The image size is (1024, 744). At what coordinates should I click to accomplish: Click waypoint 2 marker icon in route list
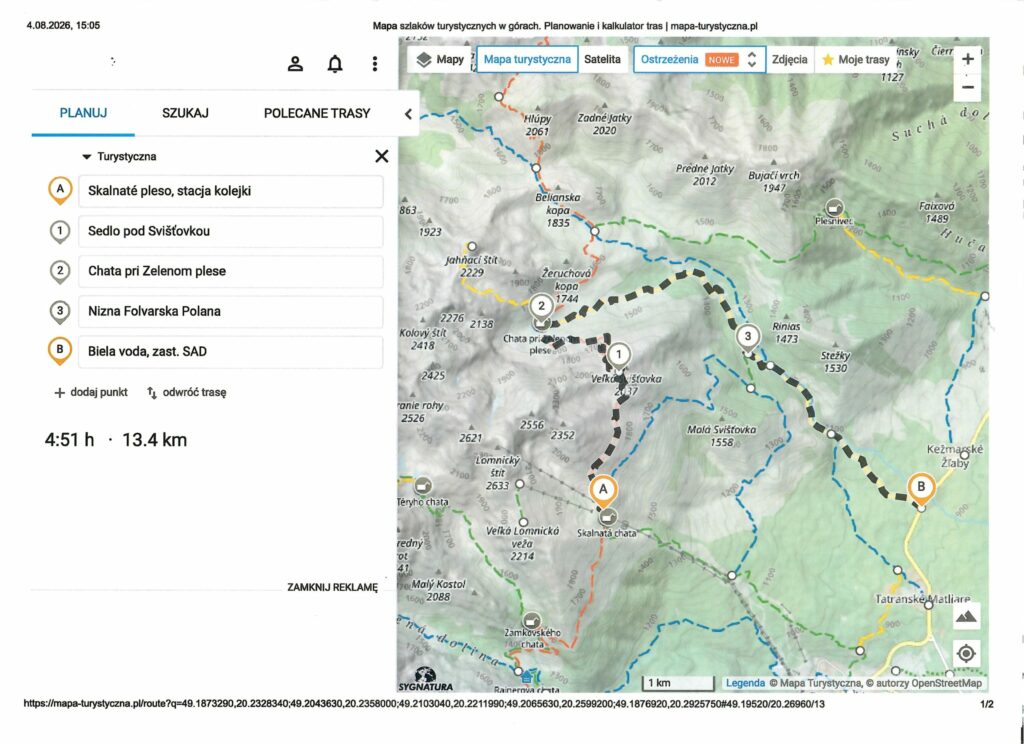[60, 272]
